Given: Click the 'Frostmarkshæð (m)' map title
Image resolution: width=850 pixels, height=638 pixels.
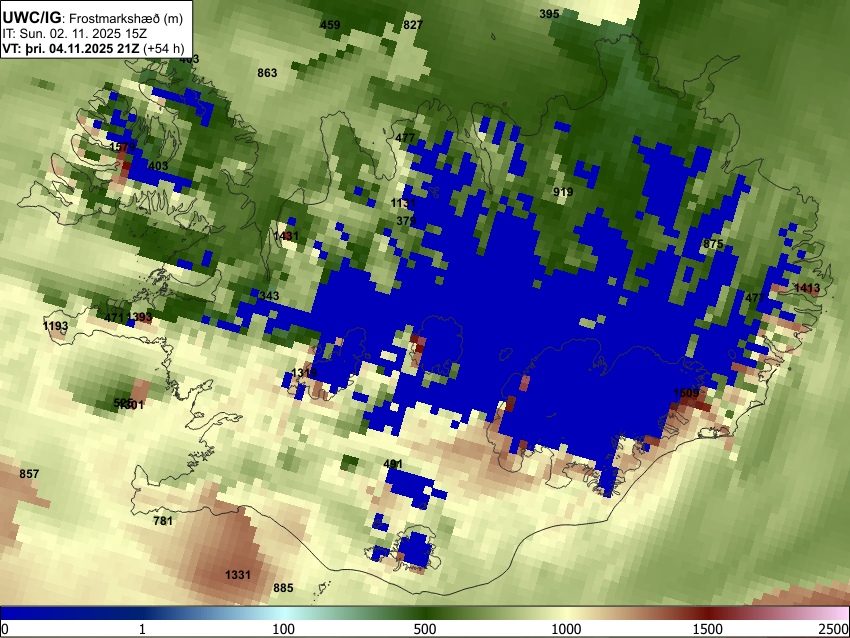Looking at the screenshot, I should tap(126, 18).
